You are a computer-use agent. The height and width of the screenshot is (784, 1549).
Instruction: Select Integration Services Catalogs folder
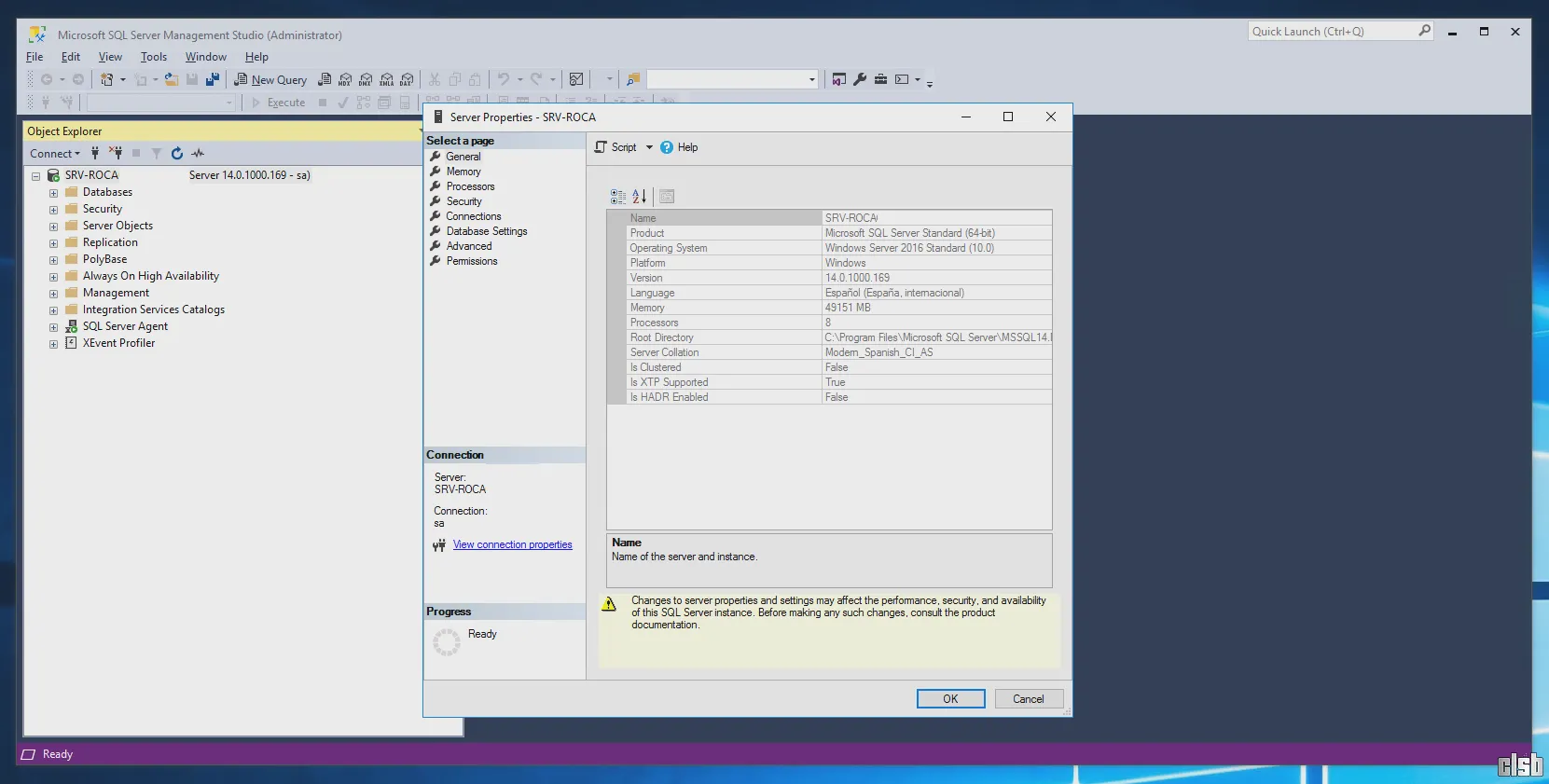pos(154,309)
